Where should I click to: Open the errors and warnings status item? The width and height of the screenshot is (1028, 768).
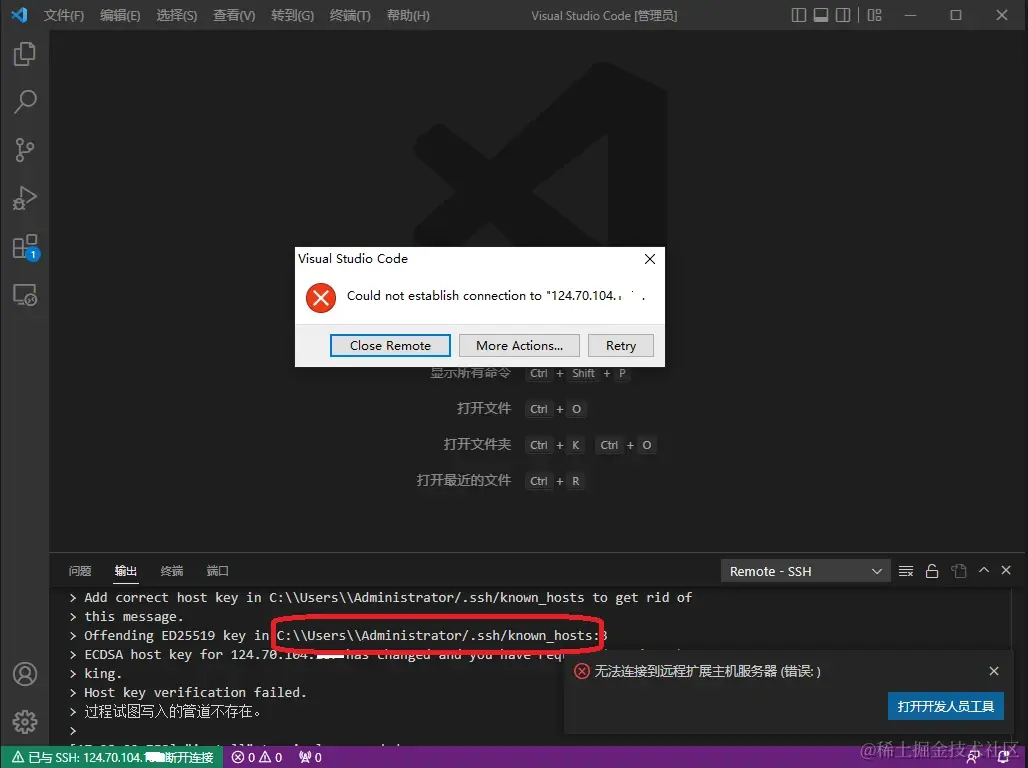point(257,758)
